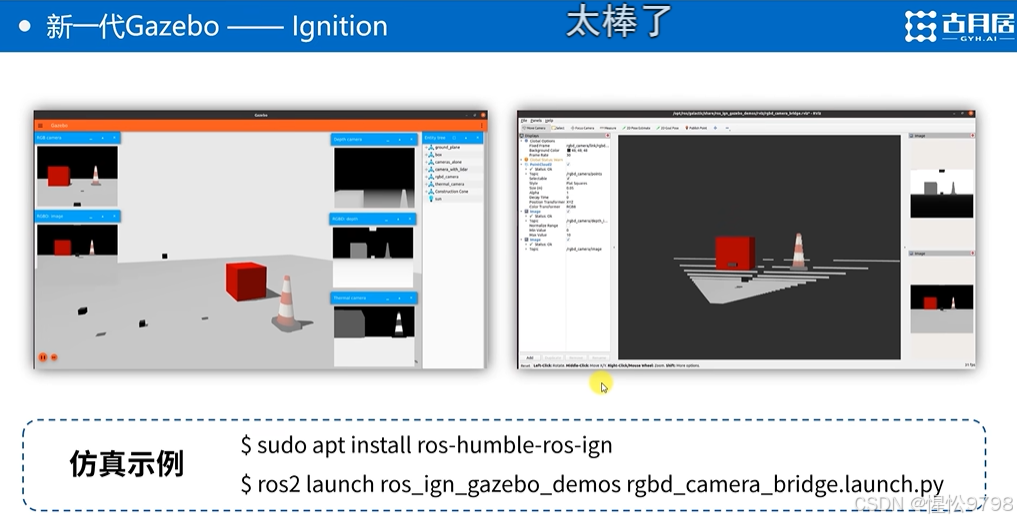Click the Reset button in RViz
The width and height of the screenshot is (1017, 522).
tap(525, 365)
